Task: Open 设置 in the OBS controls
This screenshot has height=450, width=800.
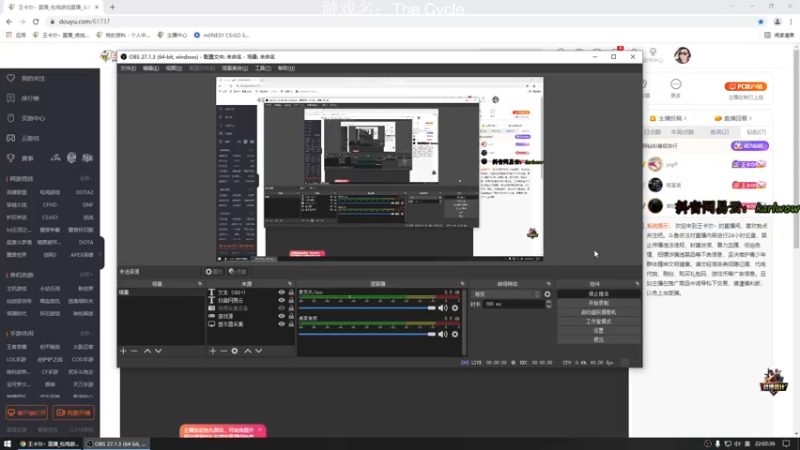Action: pos(598,331)
